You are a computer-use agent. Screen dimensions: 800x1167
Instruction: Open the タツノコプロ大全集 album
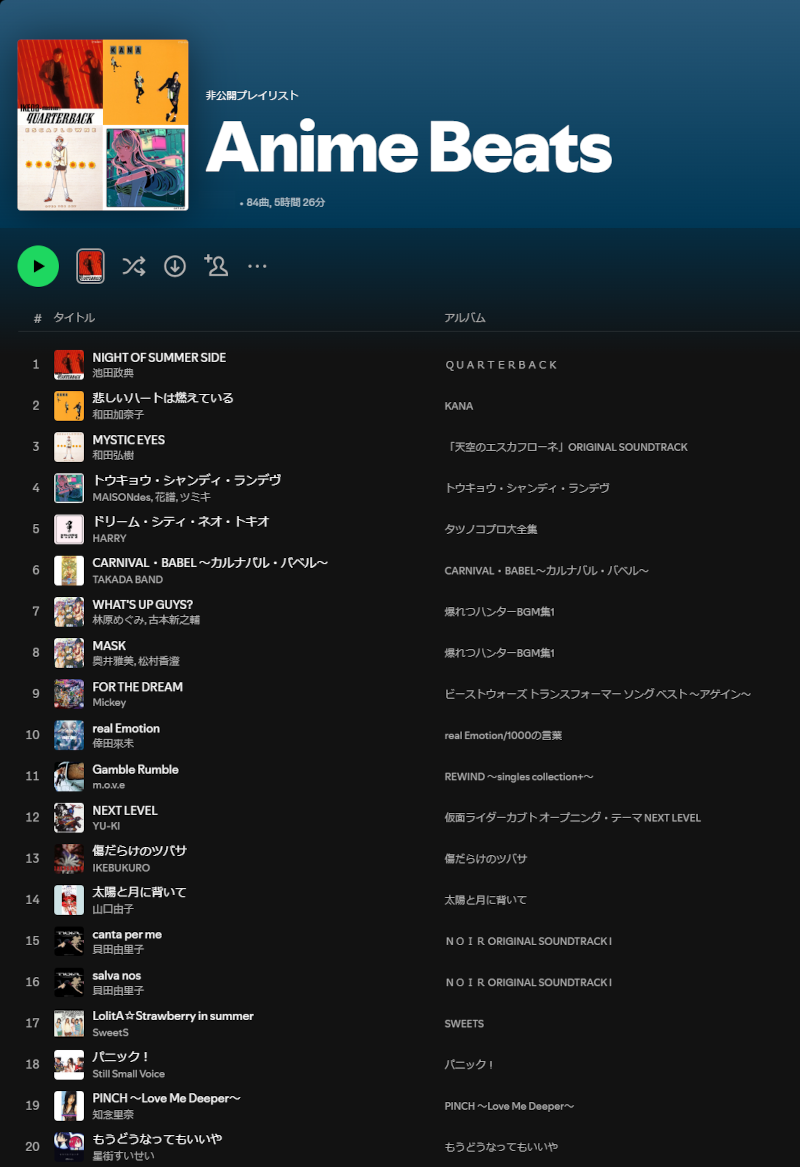(x=491, y=529)
